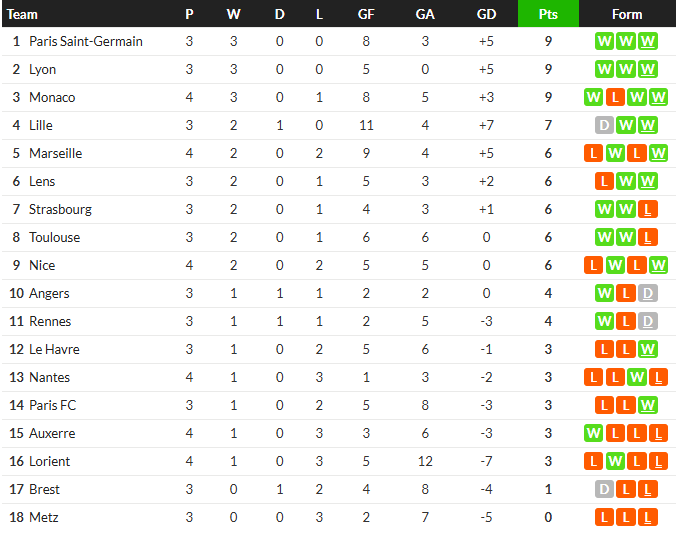Click Auxerre's green W form badge
678x533 pixels.
593,433
